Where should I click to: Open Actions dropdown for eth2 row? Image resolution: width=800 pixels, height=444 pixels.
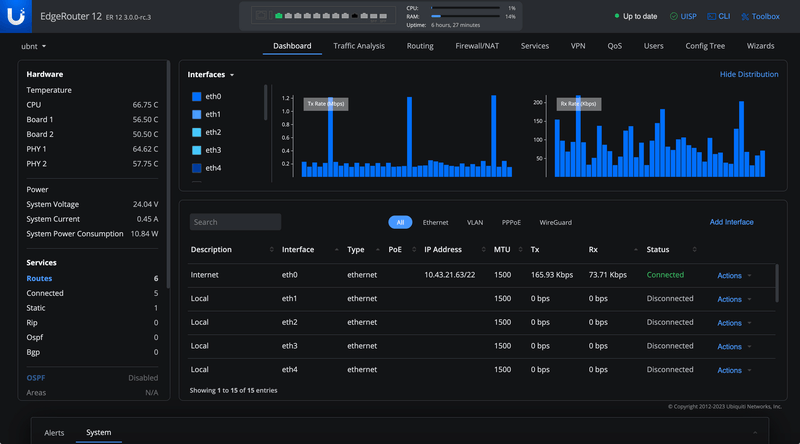(734, 323)
